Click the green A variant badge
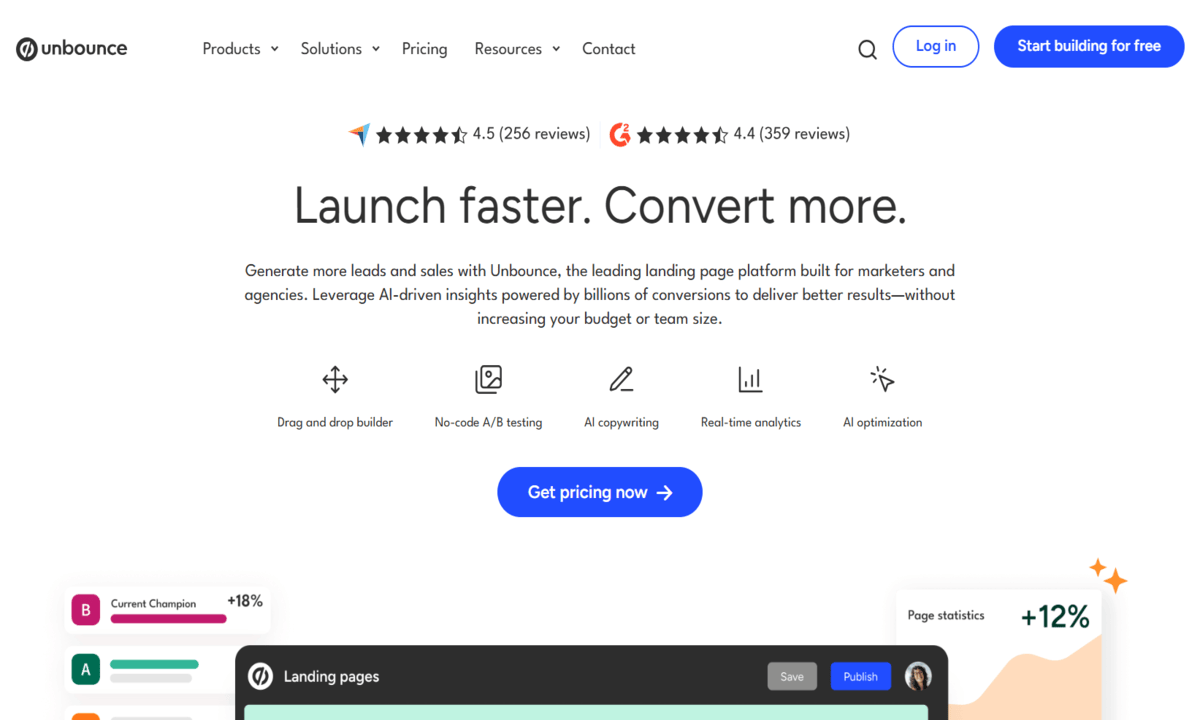 pos(86,670)
